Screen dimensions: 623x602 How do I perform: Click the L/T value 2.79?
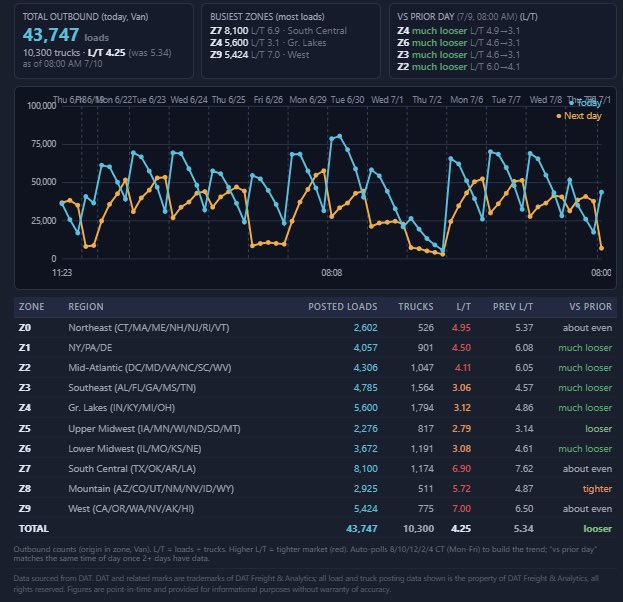(461, 429)
